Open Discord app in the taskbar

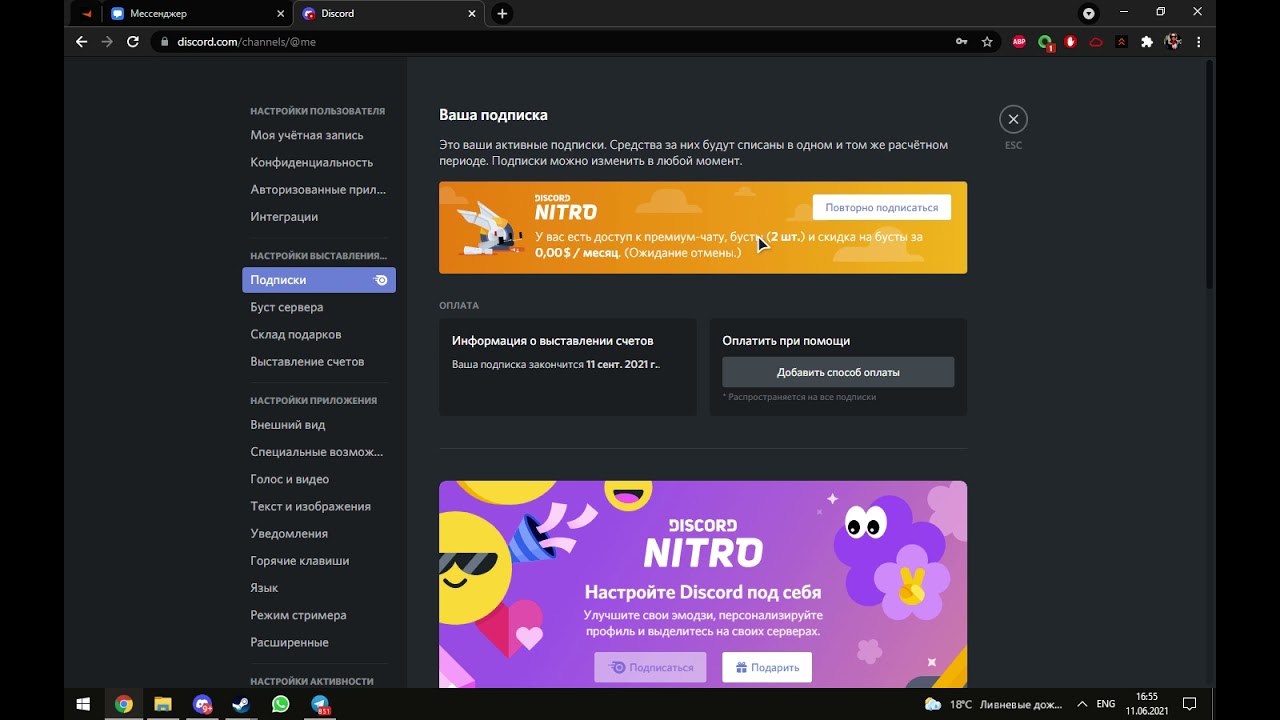pos(203,704)
